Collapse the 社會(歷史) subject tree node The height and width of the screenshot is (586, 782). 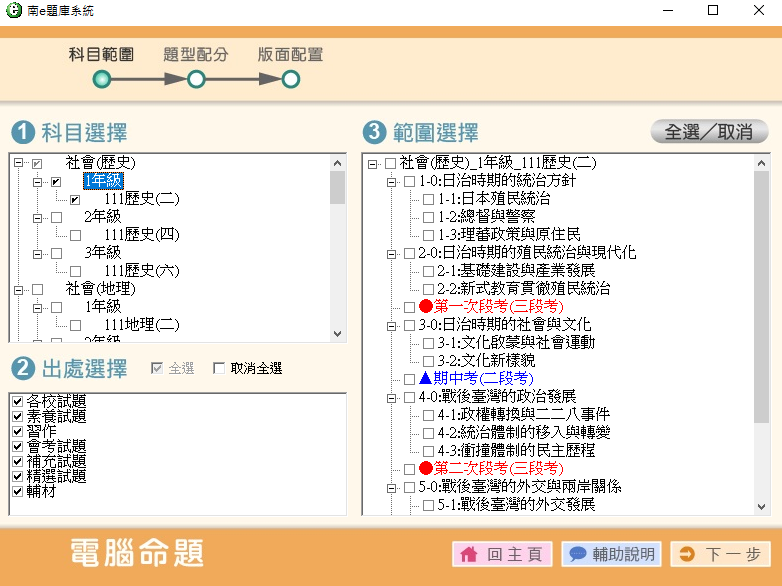[x=18, y=163]
